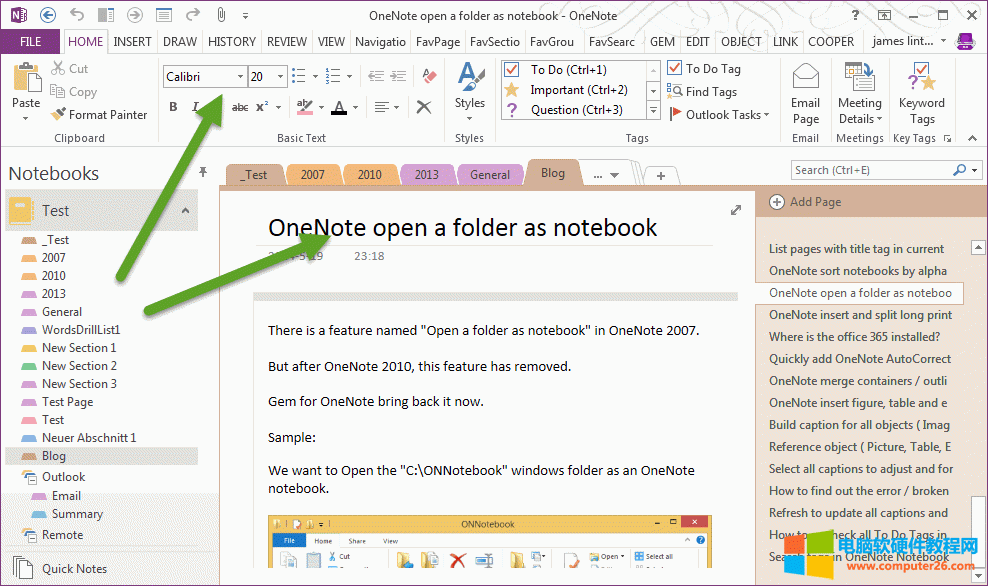Select the superscript formatting icon

pos(261,107)
